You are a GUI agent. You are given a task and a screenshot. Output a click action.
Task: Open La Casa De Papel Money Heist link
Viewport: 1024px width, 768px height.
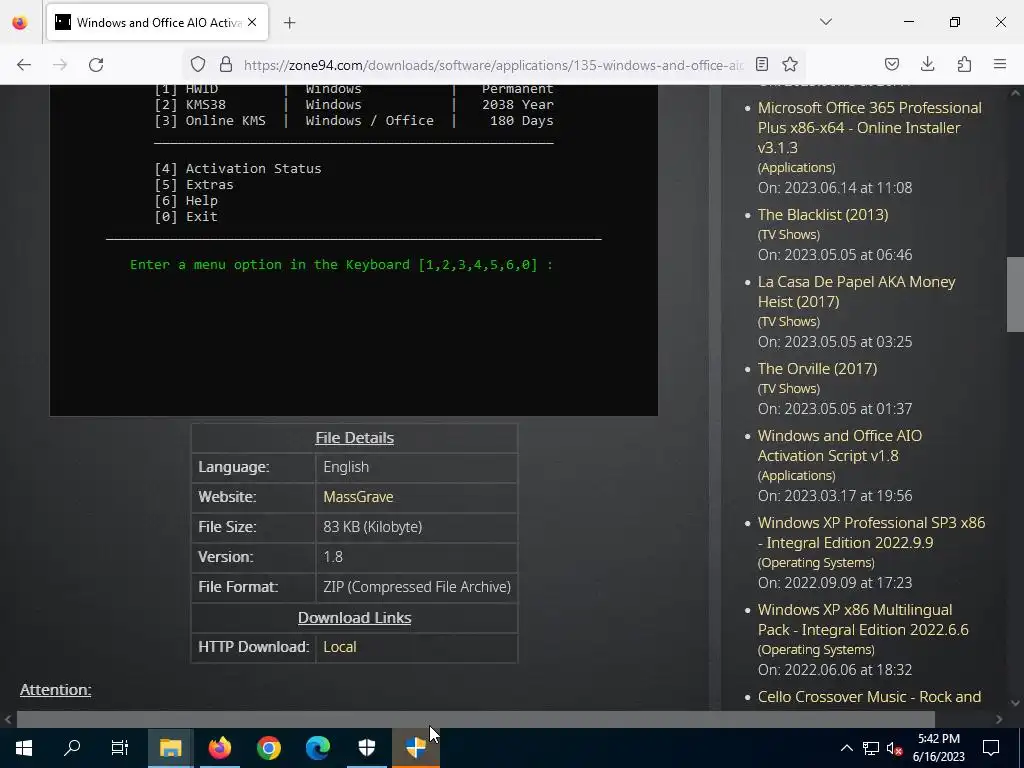[856, 292]
